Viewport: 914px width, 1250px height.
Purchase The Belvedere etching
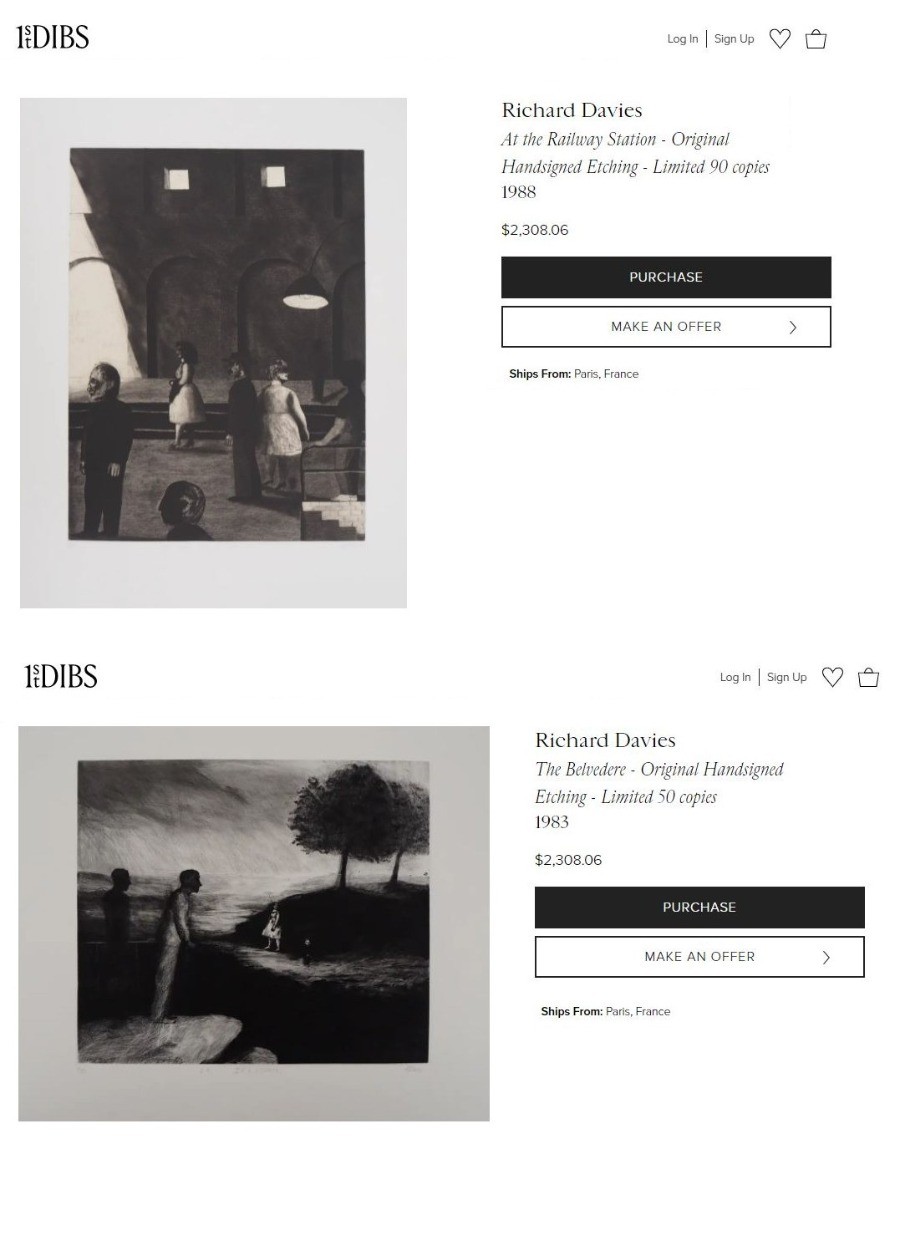(x=699, y=907)
